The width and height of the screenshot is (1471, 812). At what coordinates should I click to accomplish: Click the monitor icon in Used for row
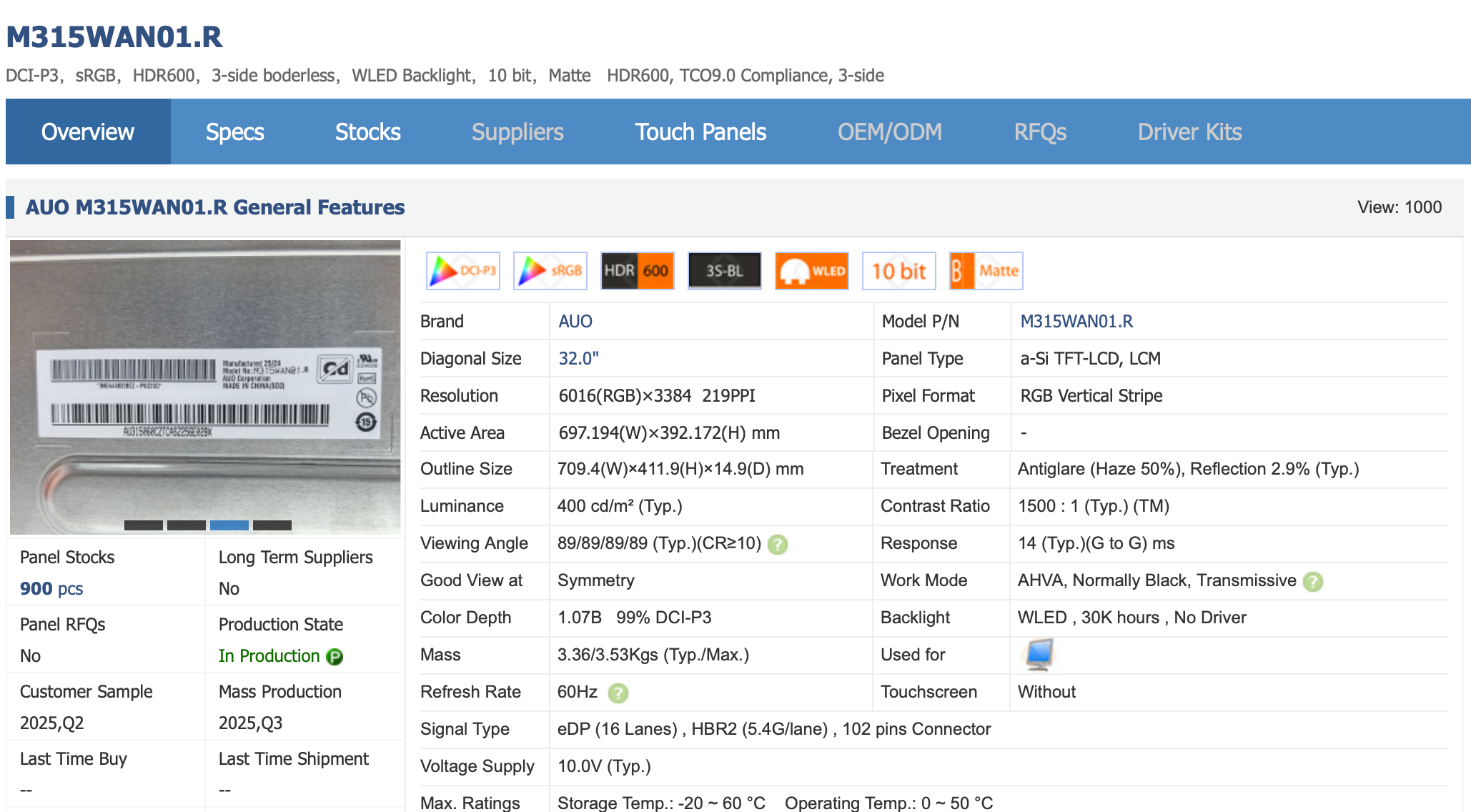click(1039, 655)
